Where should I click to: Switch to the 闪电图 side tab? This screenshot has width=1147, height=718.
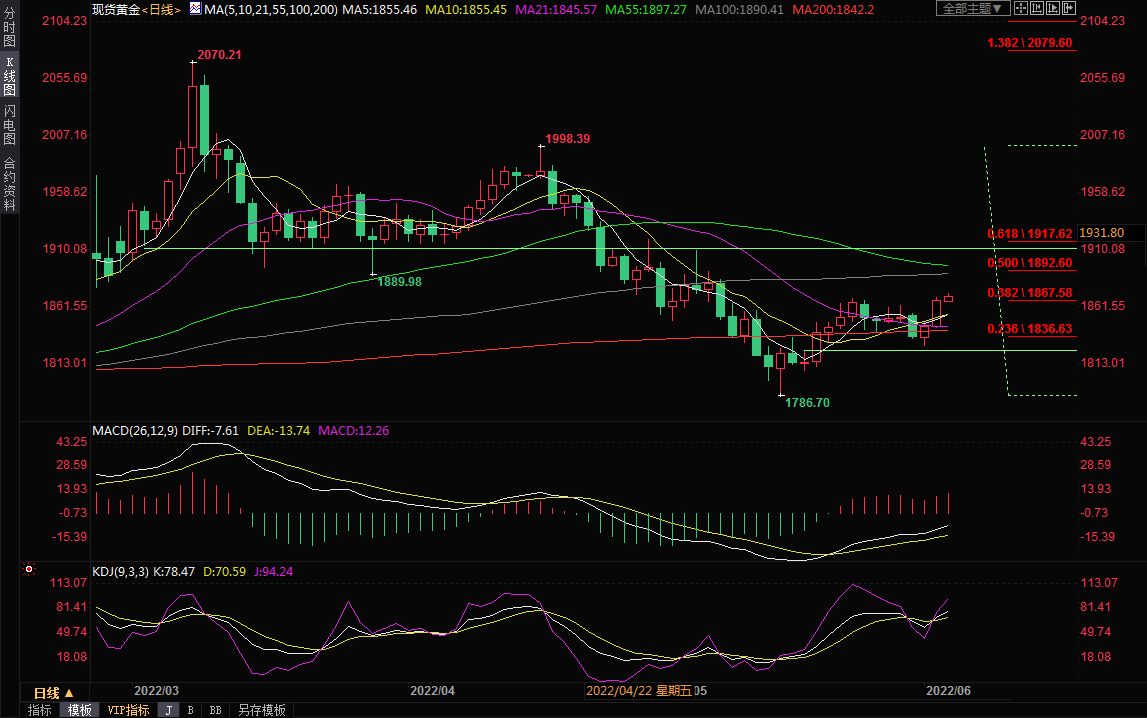[x=9, y=125]
